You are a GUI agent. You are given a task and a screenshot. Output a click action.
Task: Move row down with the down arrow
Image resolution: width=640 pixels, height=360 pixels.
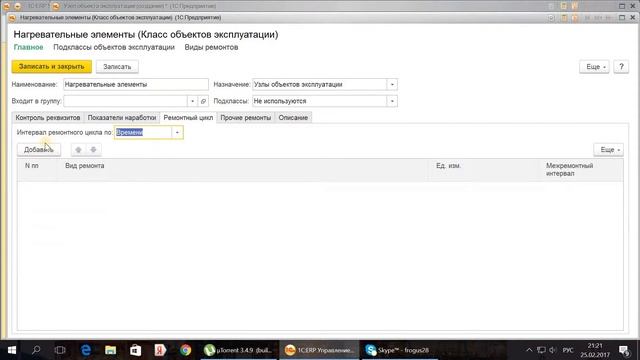tap(93, 150)
